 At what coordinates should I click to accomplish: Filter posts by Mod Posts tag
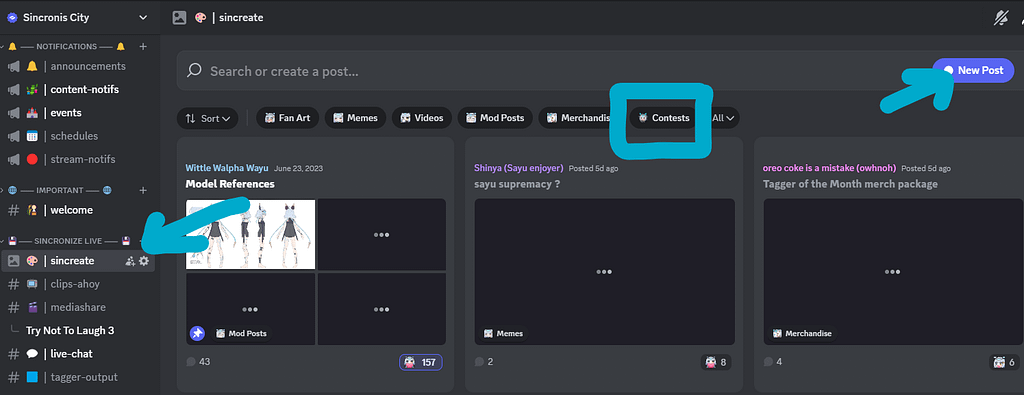(x=495, y=118)
